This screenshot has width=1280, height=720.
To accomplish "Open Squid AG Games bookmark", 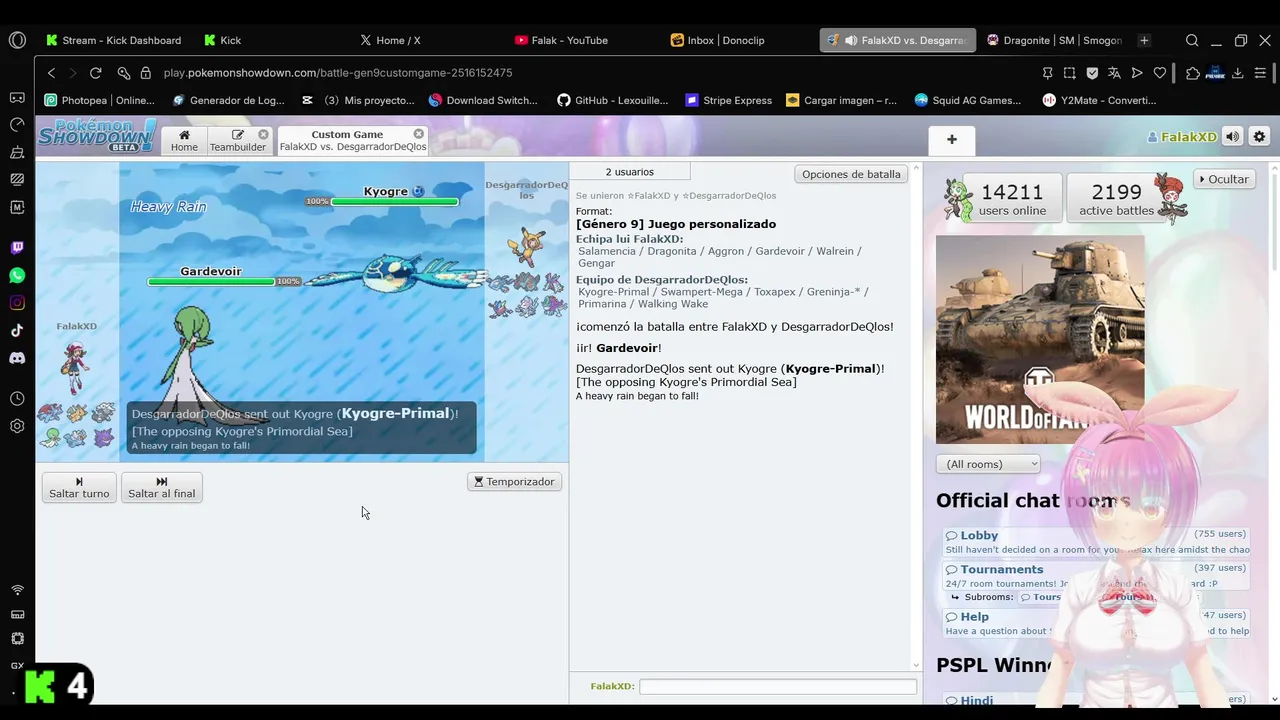I will pyautogui.click(x=968, y=100).
